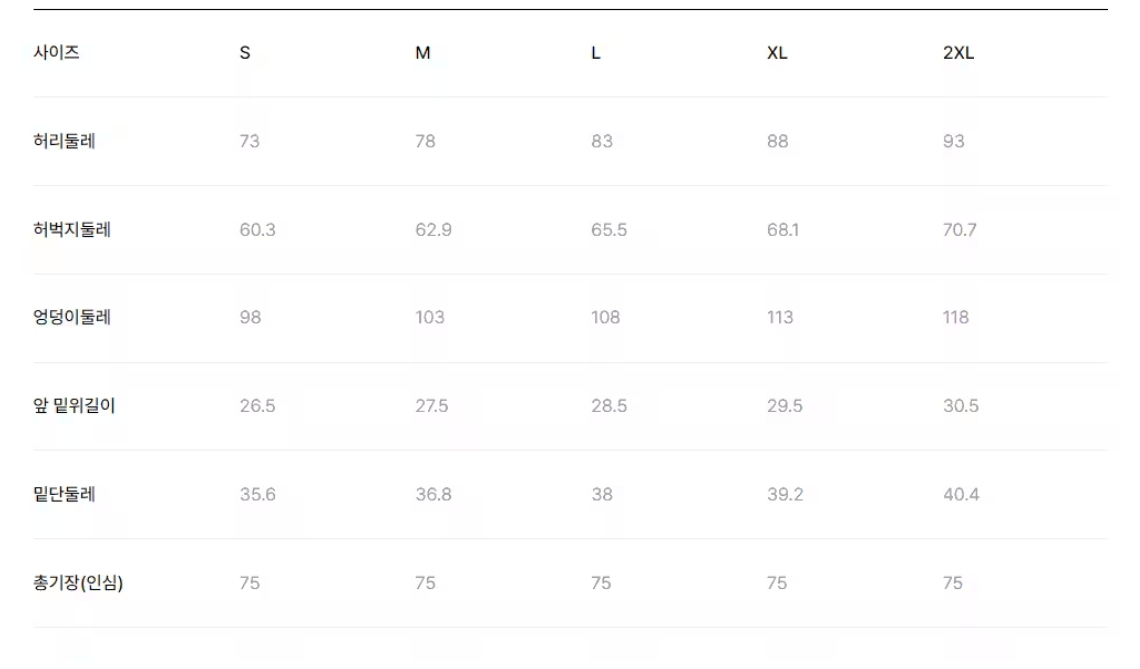Click the hem value 38 for L
The width and height of the screenshot is (1140, 669).
601,494
